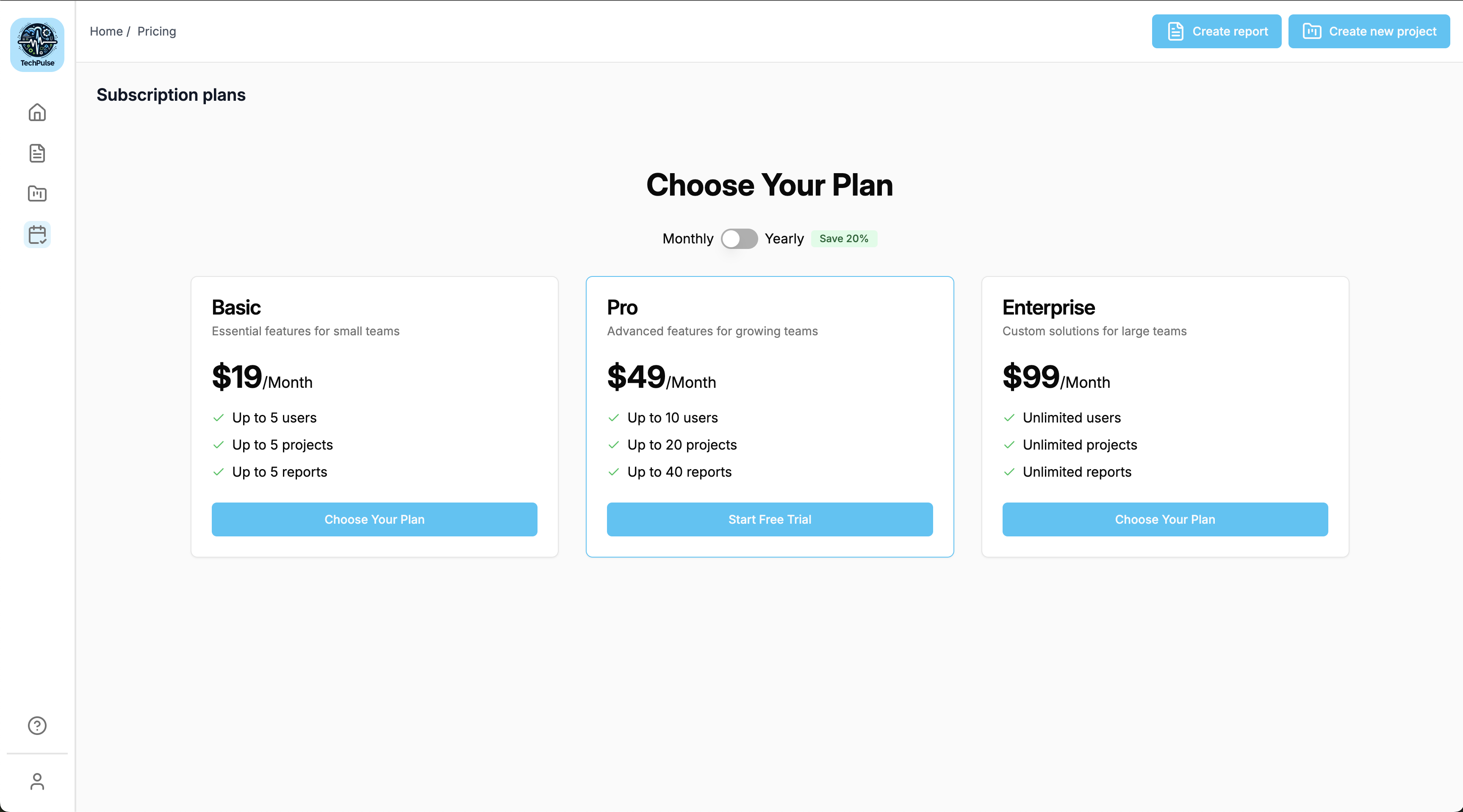Screen dimensions: 1463x812
Task: Toggle billing from Monthly to Yearly
Action: coord(739,238)
